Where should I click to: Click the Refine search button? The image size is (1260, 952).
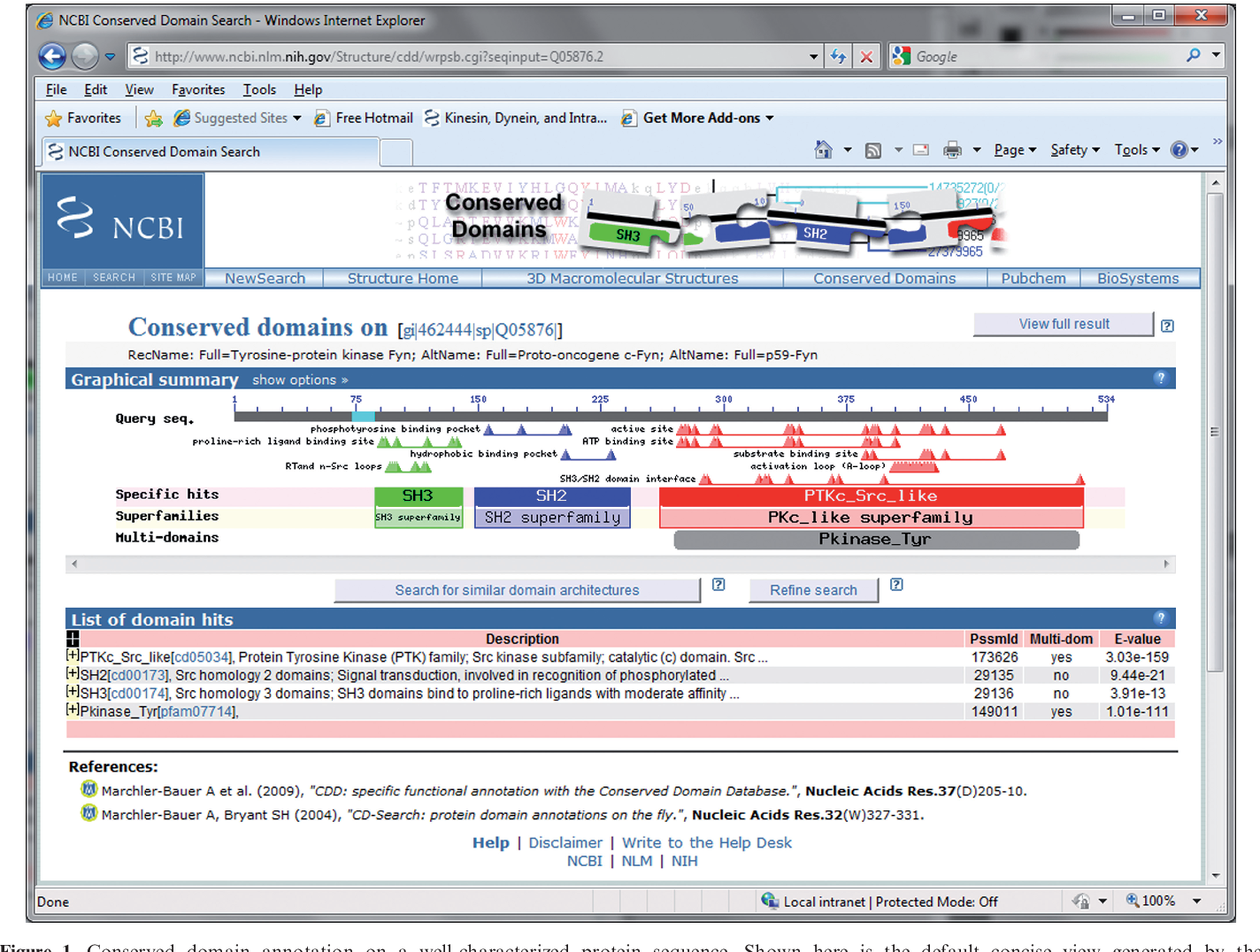pos(813,590)
